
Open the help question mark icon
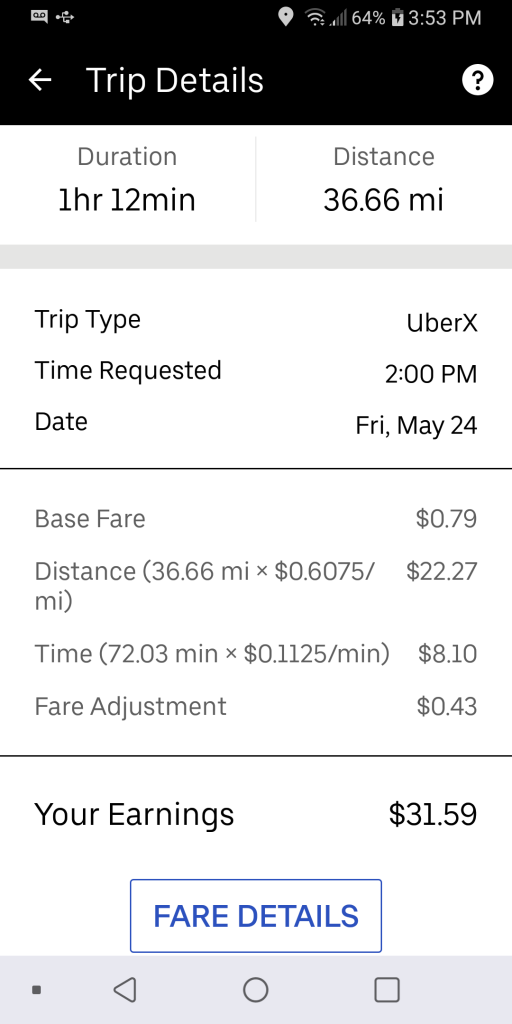tap(477, 80)
